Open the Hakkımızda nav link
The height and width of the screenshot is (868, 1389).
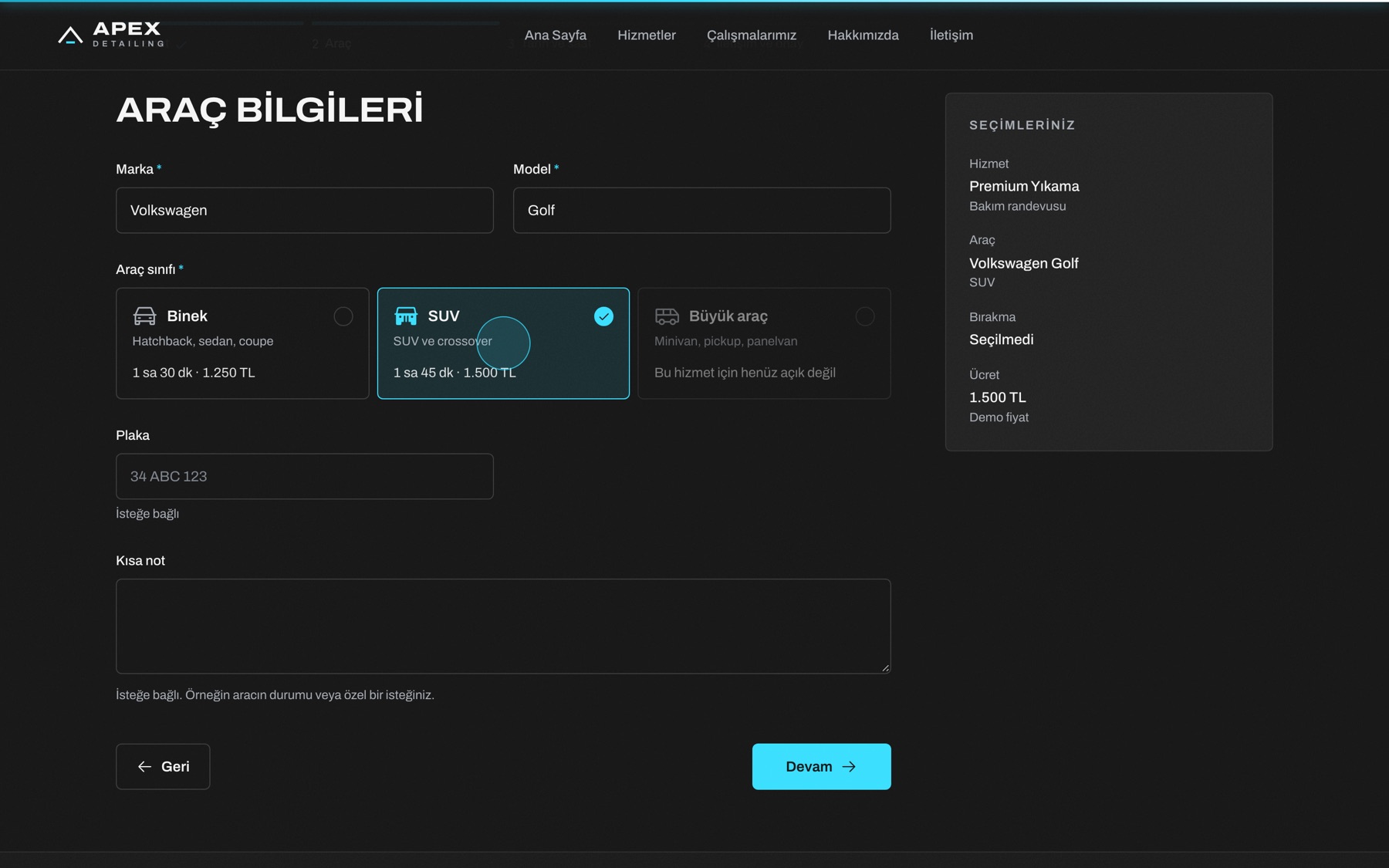click(x=863, y=35)
